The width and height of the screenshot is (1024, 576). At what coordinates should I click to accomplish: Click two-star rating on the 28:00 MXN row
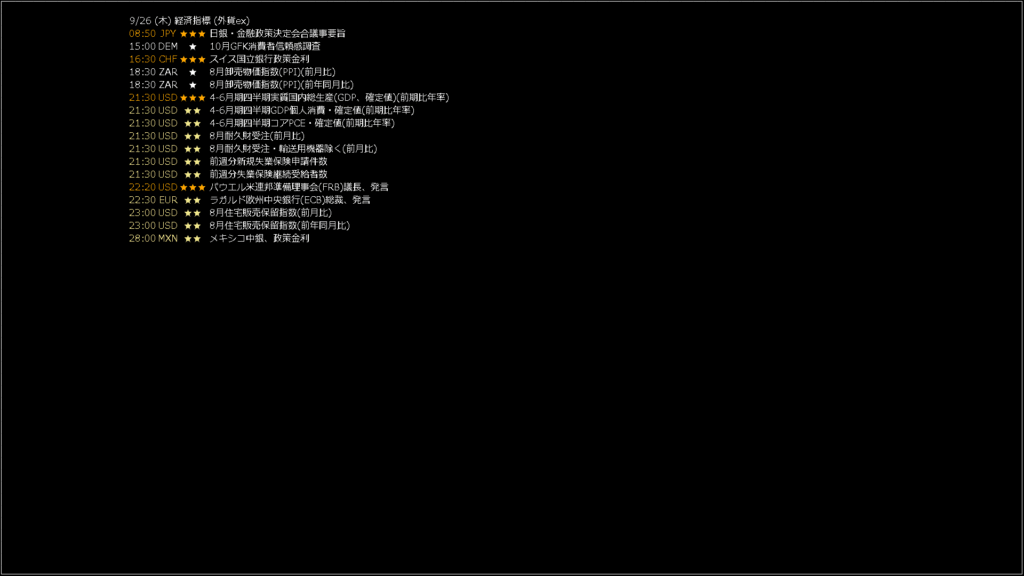point(193,239)
